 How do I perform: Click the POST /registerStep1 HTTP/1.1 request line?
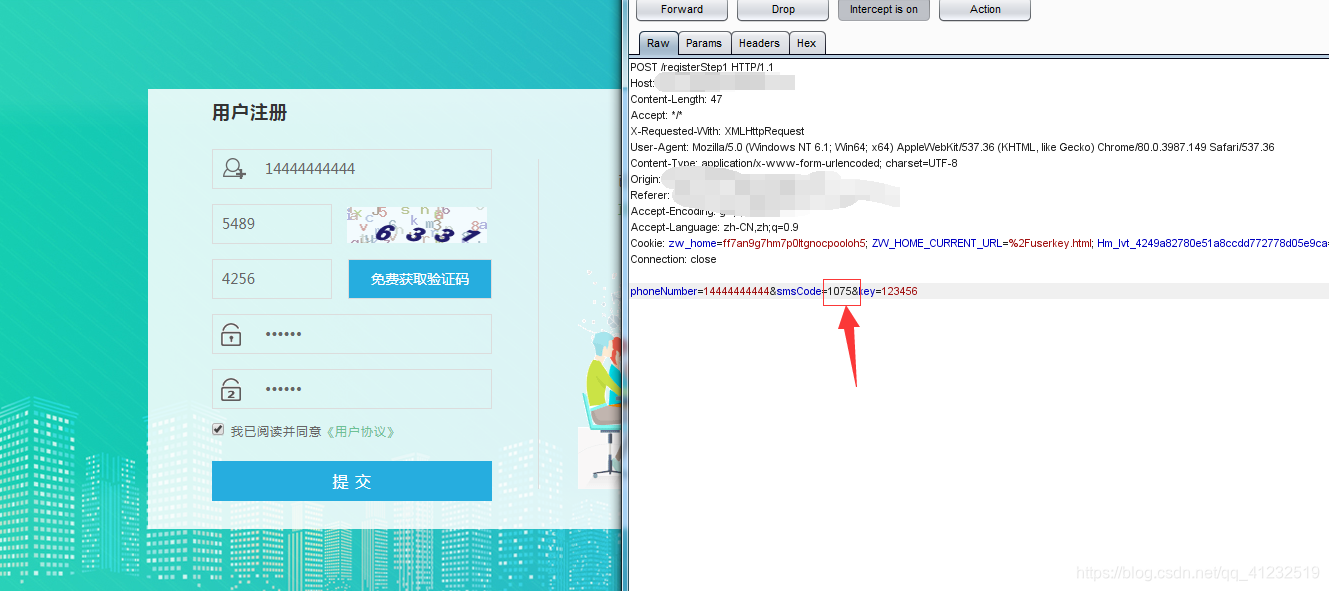click(702, 67)
